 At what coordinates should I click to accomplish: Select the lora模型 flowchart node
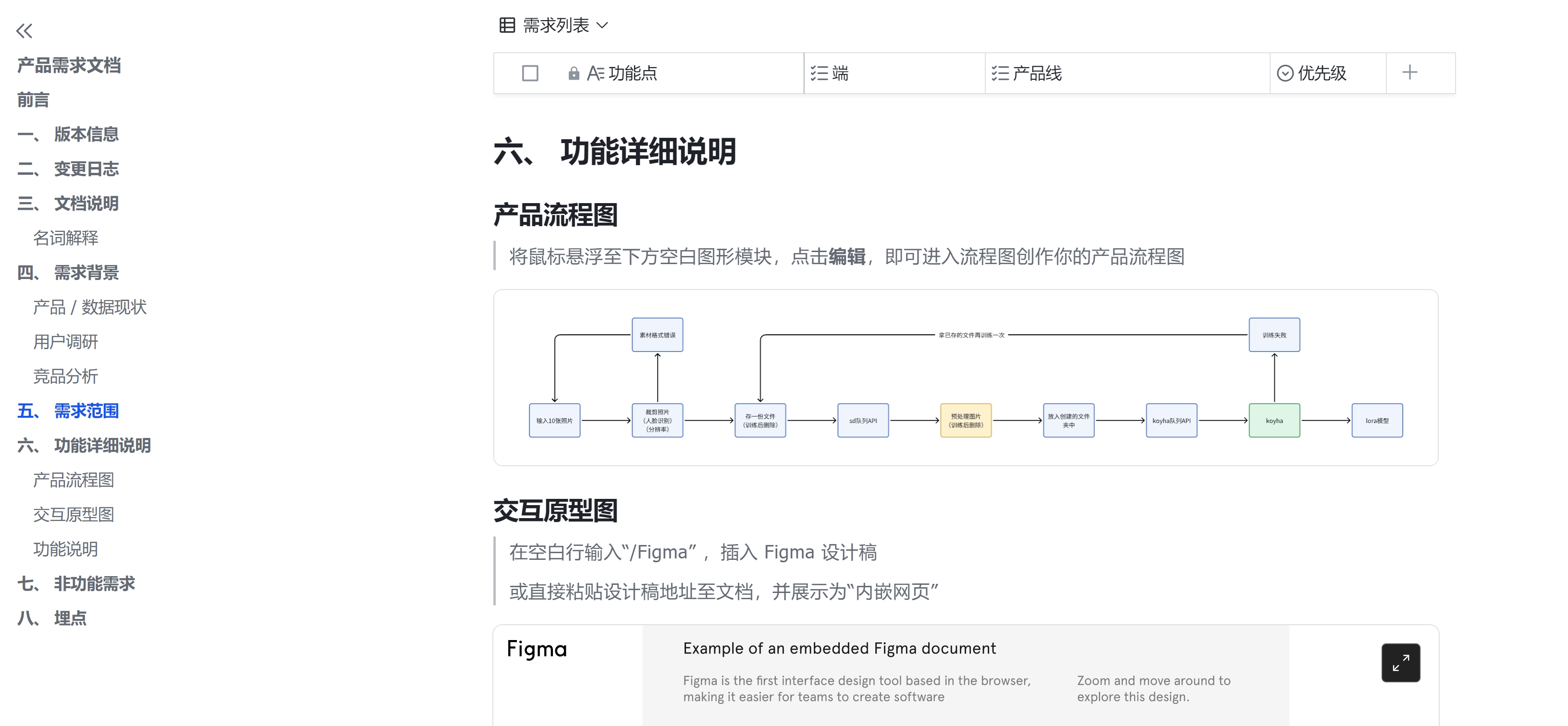tap(1377, 421)
